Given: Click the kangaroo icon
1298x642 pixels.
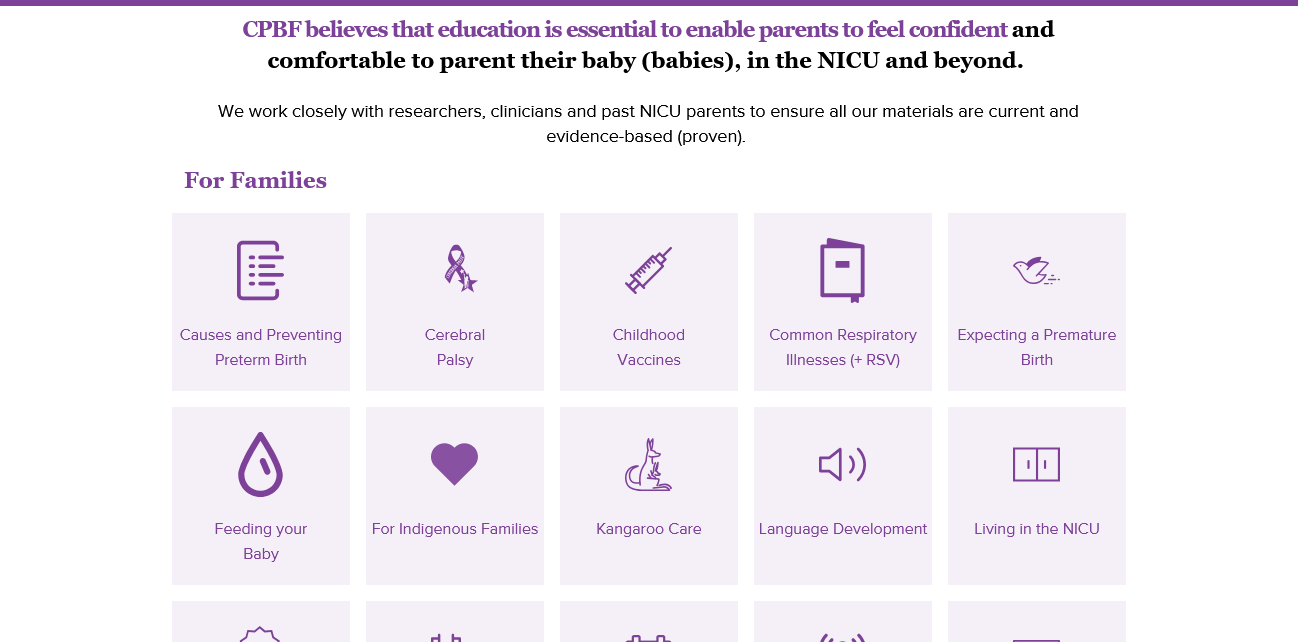Looking at the screenshot, I should (x=648, y=465).
